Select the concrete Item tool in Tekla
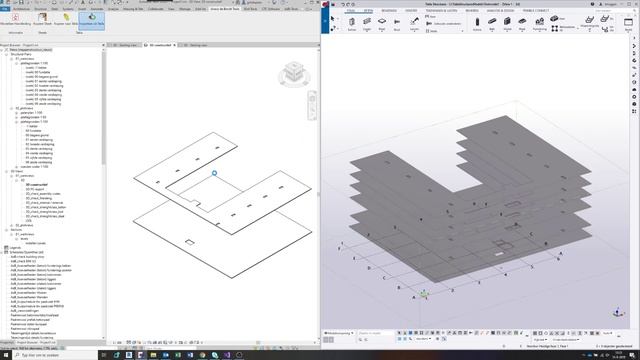 tap(557, 18)
